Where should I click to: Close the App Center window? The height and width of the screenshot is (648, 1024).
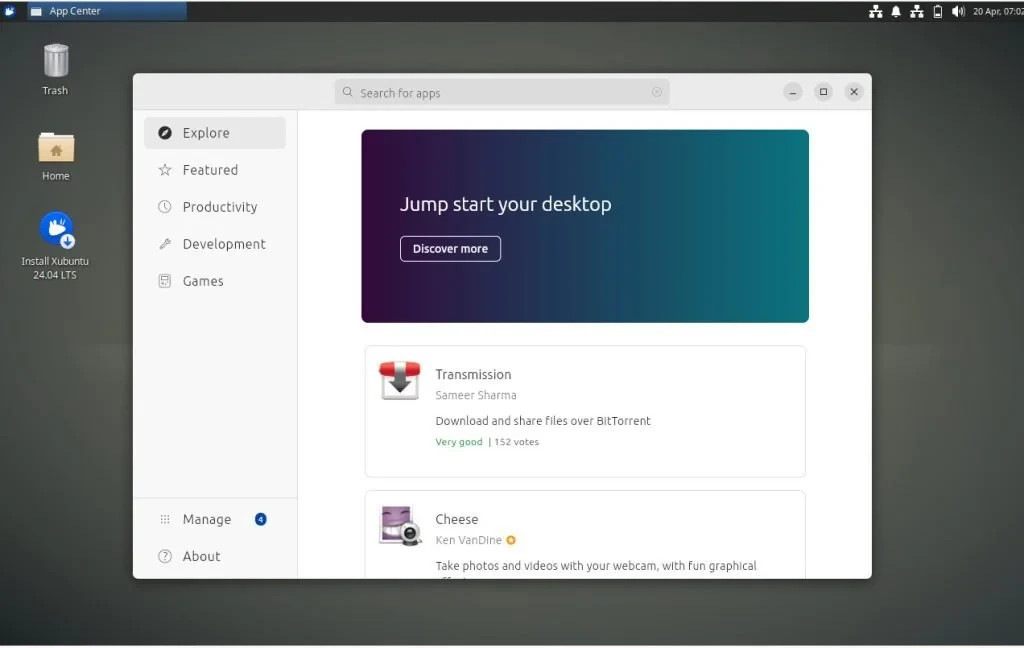(x=854, y=92)
